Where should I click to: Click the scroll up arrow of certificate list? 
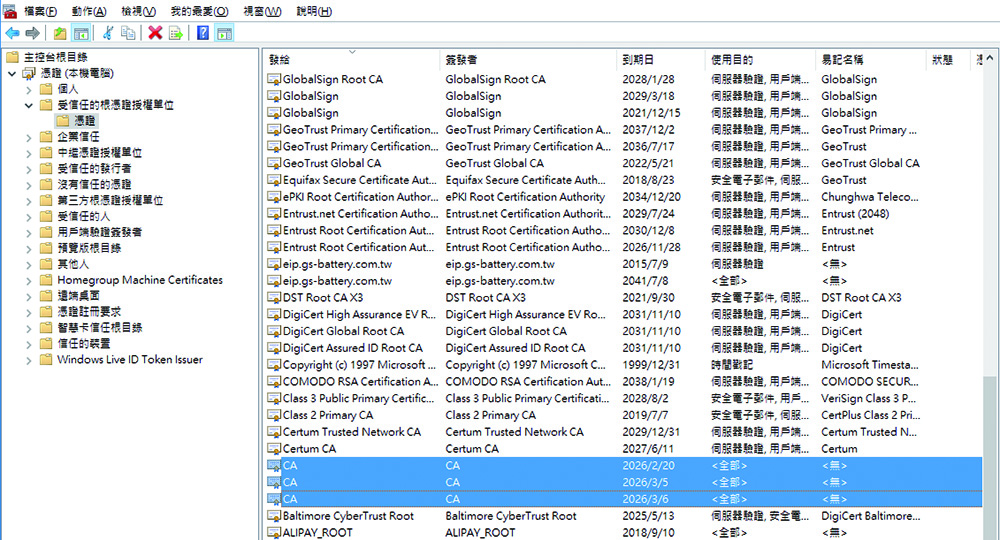[x=990, y=58]
